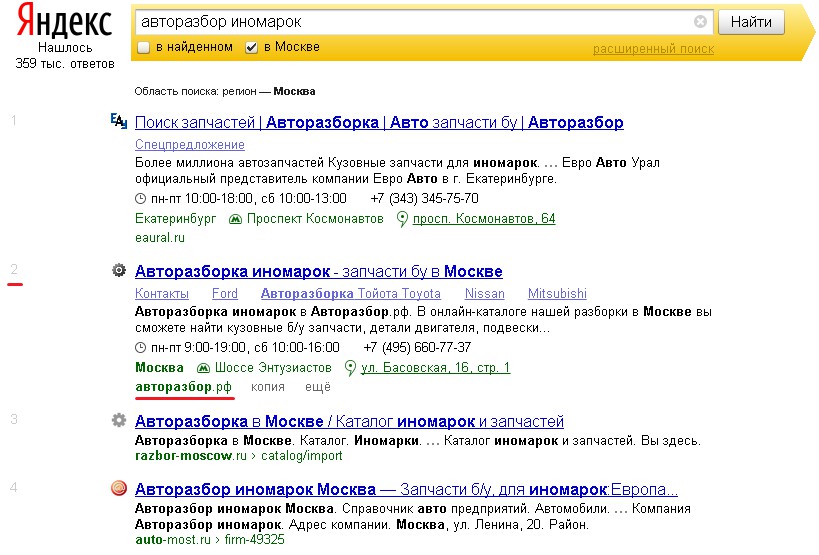Open address link просп. Космонавтов, 64
This screenshot has height=555, width=819.
tap(484, 219)
